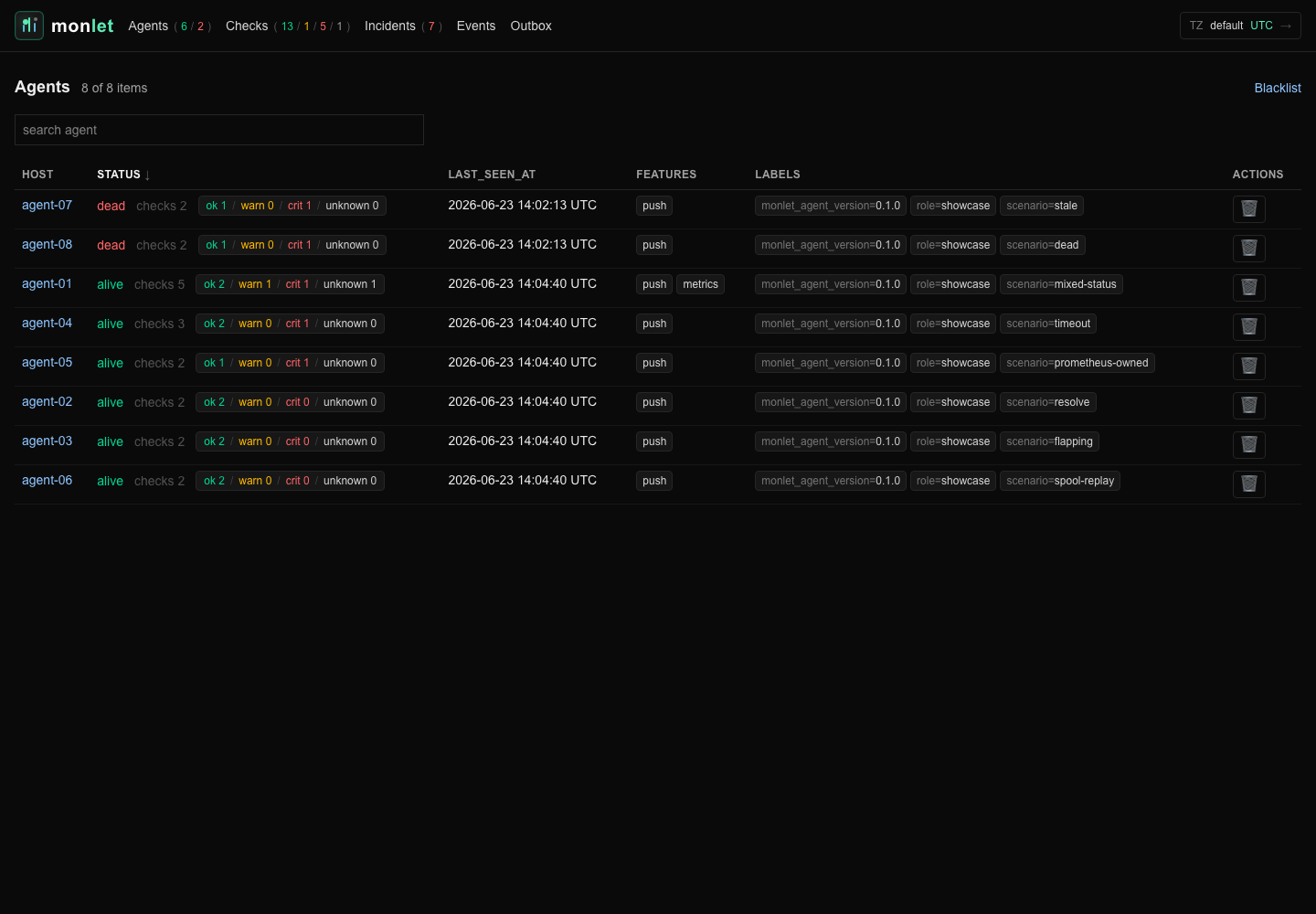Click the FEATURES column header
This screenshot has width=1316, height=914.
(666, 175)
